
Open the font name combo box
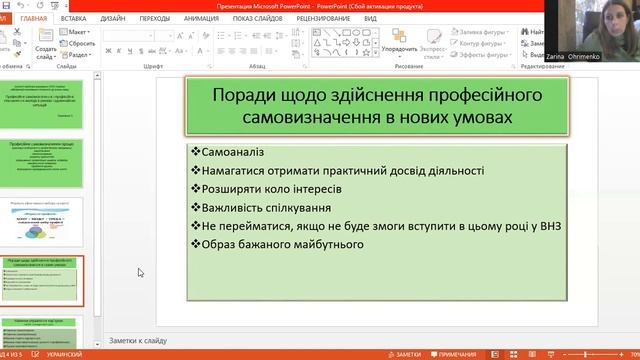coord(129,36)
